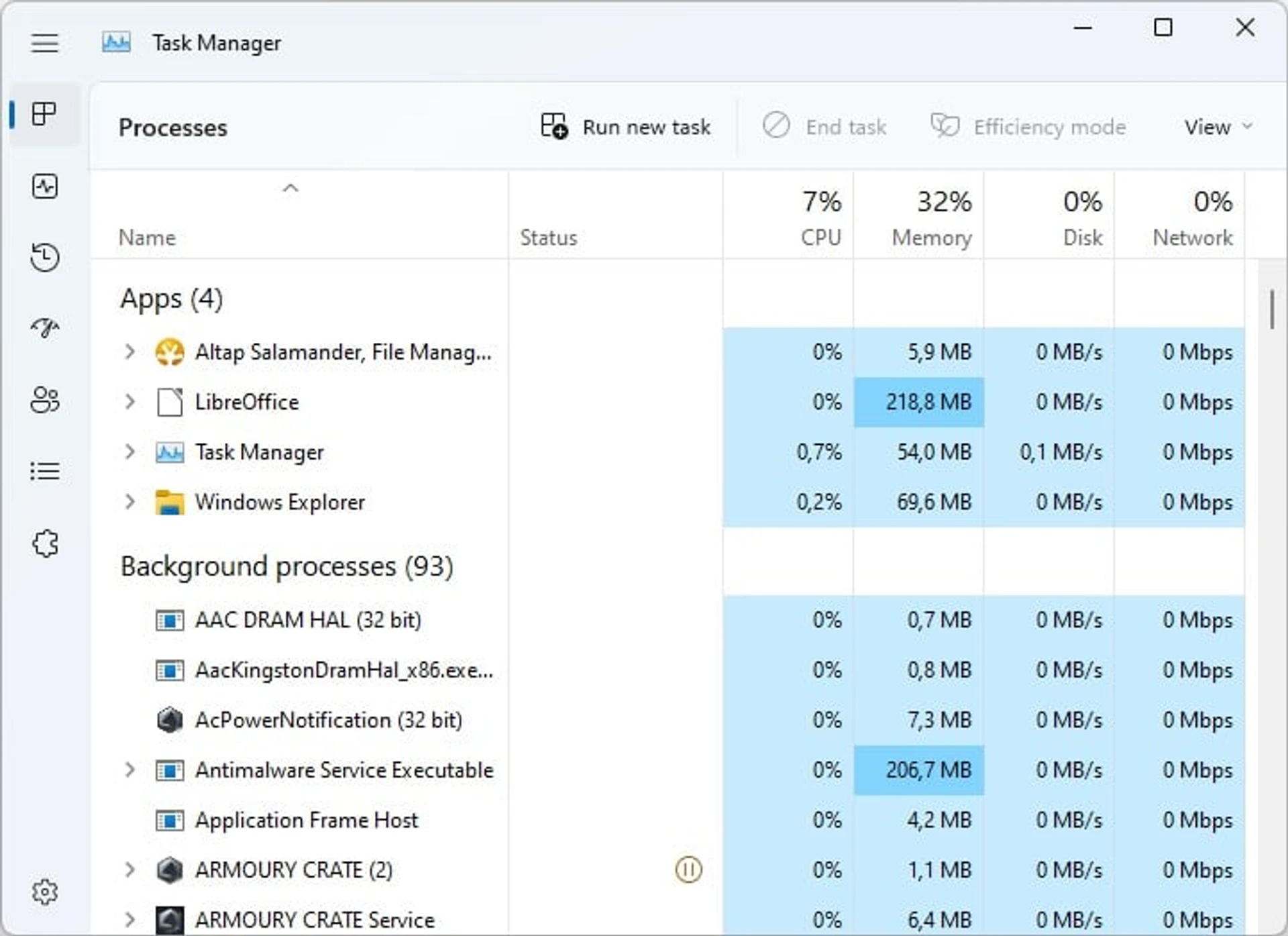Viewport: 1288px width, 936px height.
Task: Open the Services puzzle icon in sidebar
Action: point(44,543)
